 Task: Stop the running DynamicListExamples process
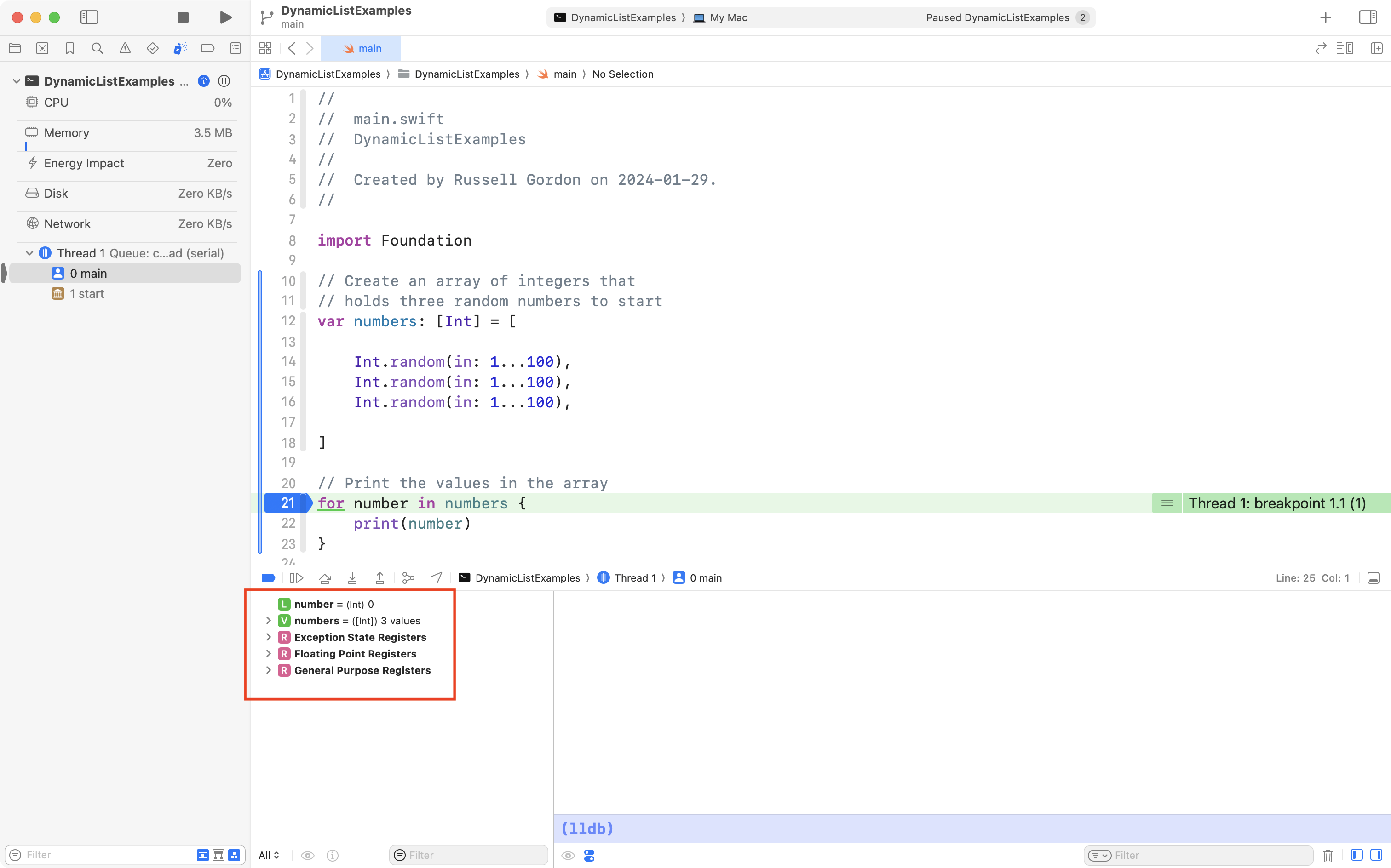(182, 17)
